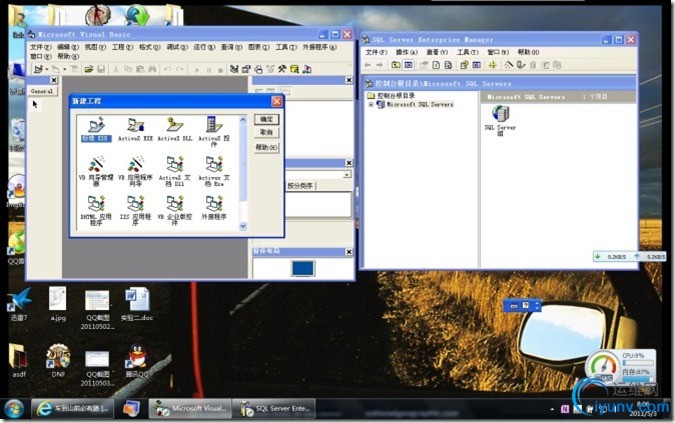Screen dimensions: 675x423
Task: Open the Properties window object combo box
Action: (319, 175)
